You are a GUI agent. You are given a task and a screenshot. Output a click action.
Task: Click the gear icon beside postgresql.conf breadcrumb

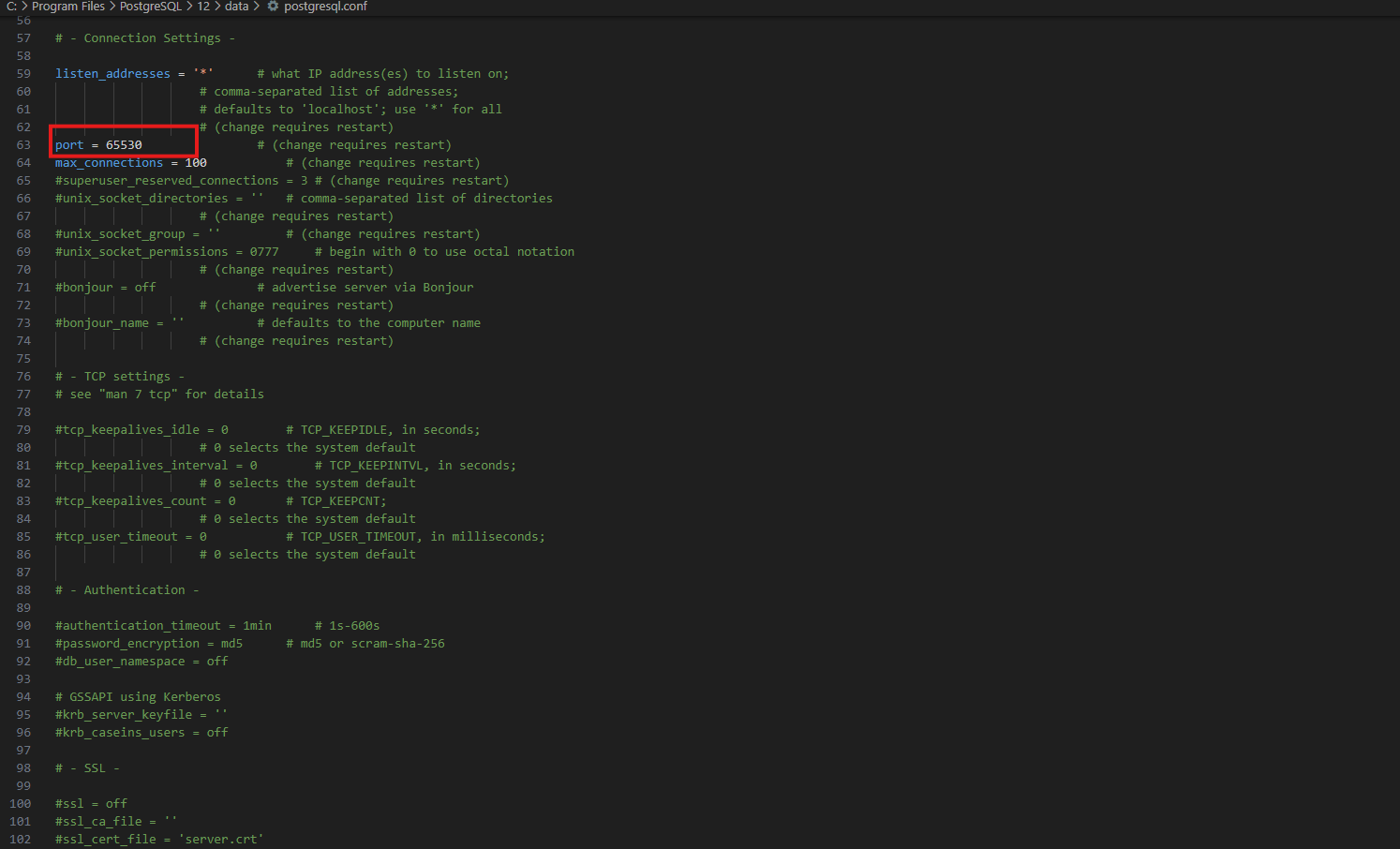[273, 7]
